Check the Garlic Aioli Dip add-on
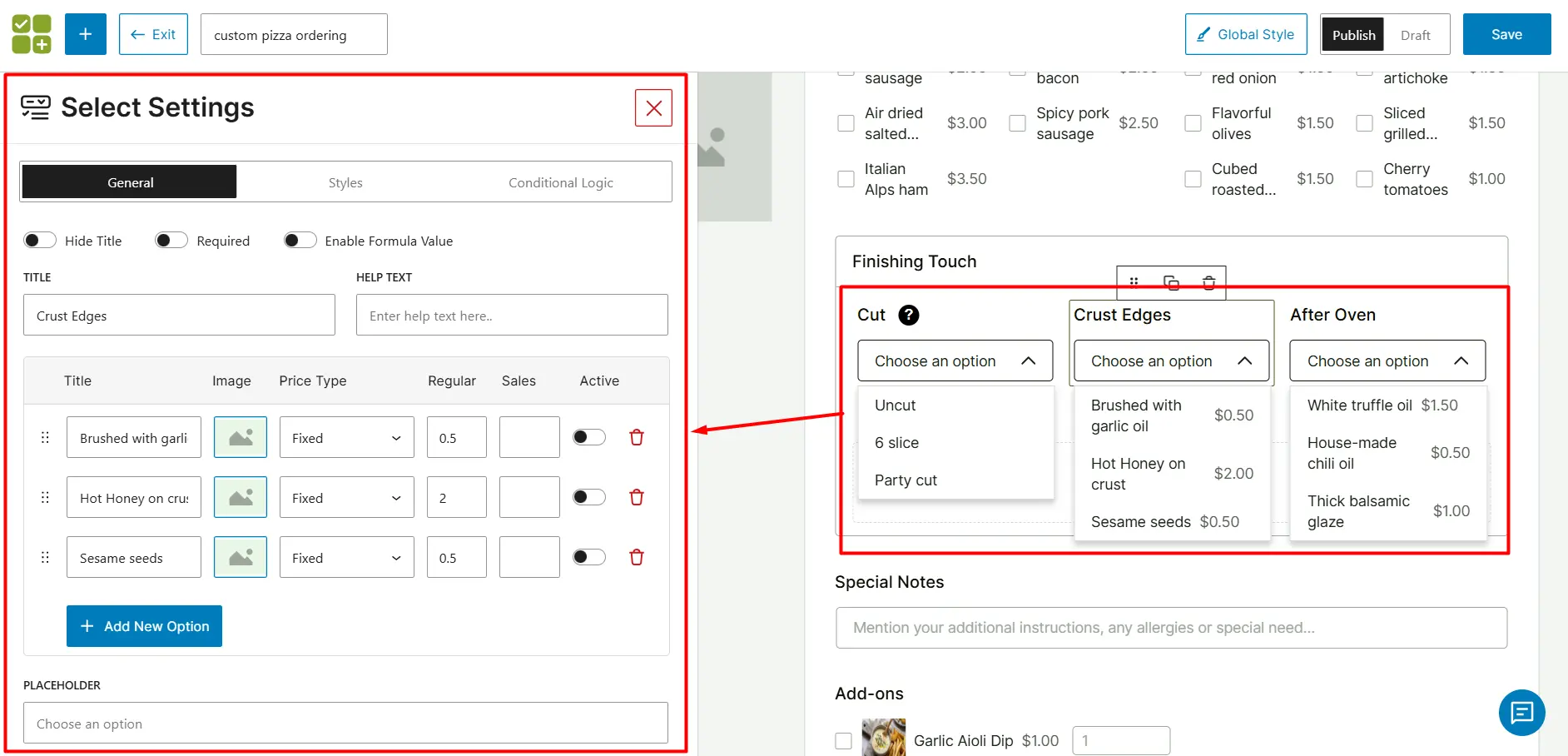 843,739
